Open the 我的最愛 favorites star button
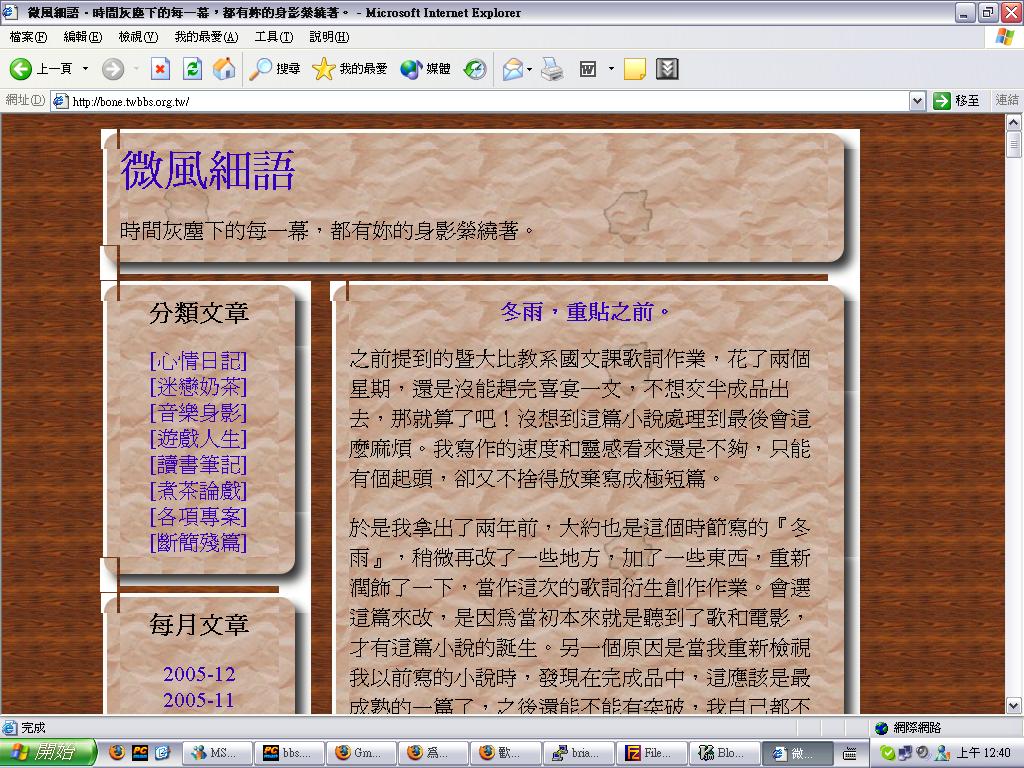The image size is (1024, 768). point(349,69)
